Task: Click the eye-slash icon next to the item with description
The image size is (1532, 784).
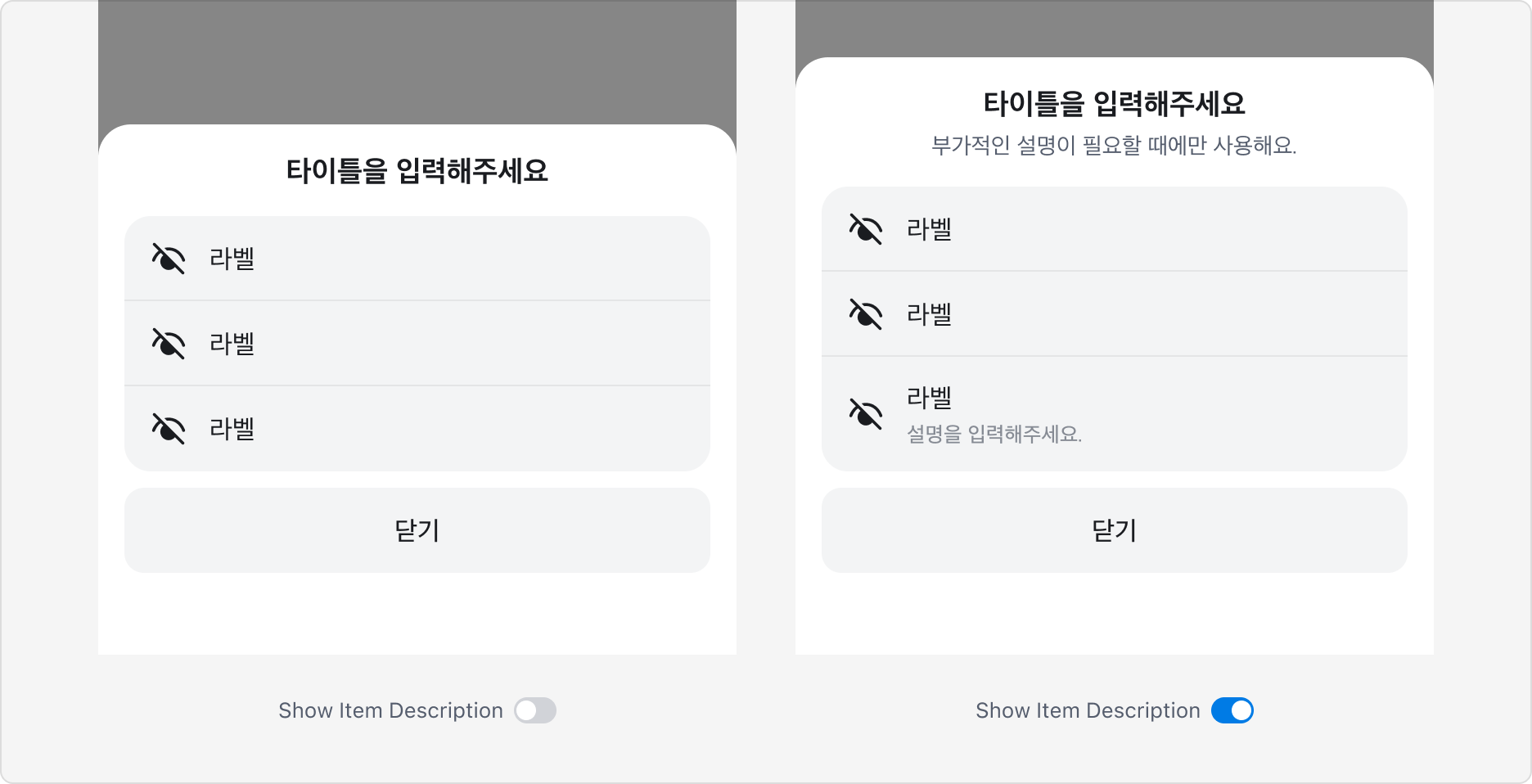Action: (x=865, y=413)
